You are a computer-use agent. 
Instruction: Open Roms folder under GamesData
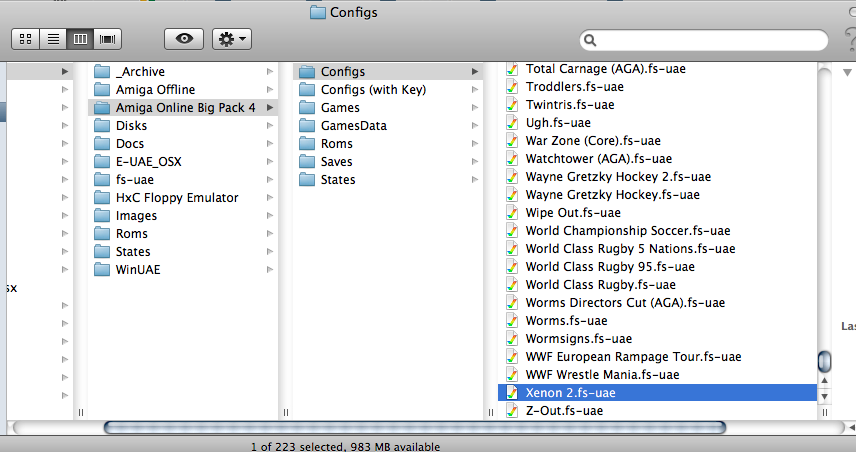388,144
